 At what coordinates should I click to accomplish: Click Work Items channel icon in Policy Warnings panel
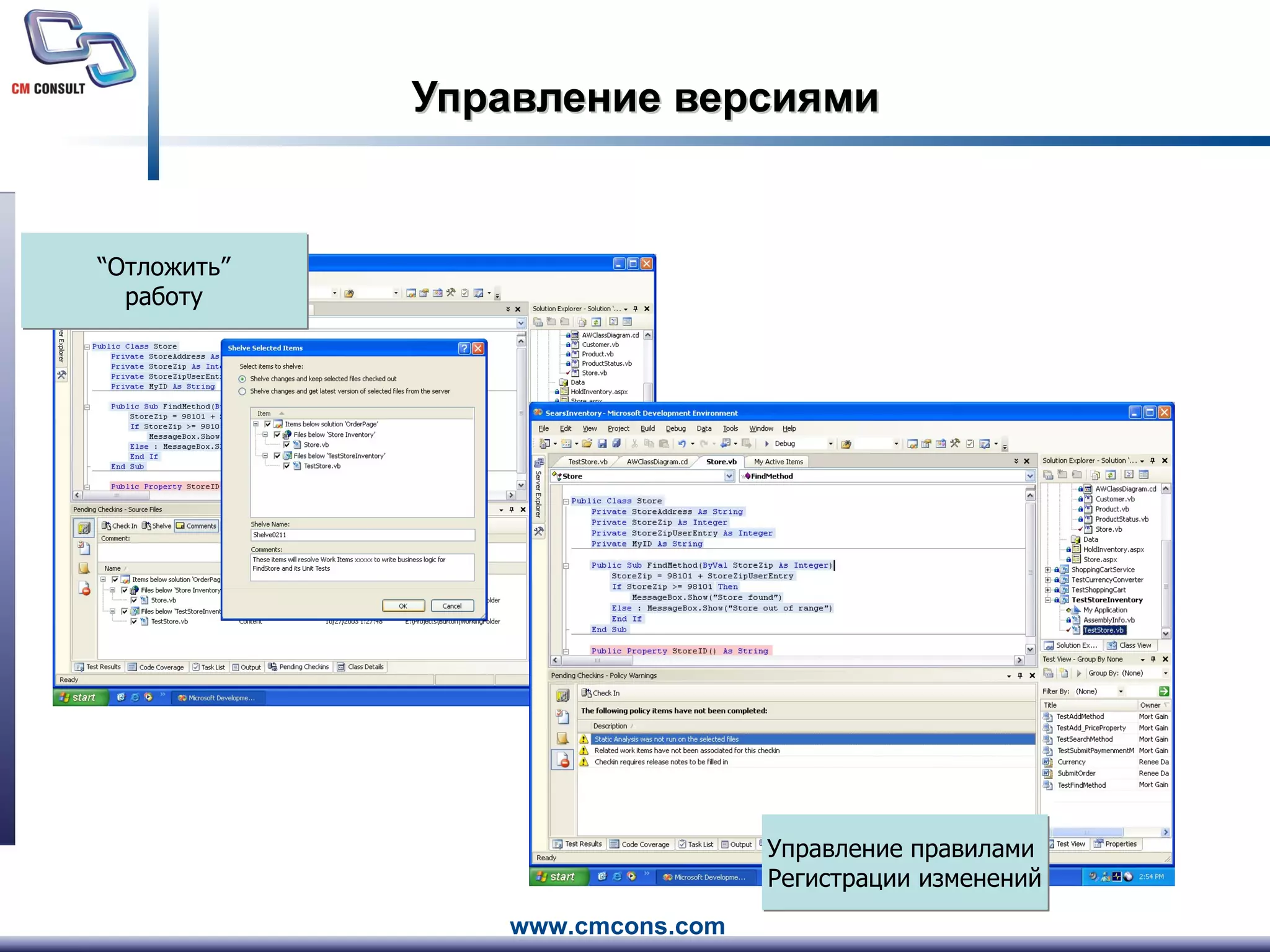(562, 717)
